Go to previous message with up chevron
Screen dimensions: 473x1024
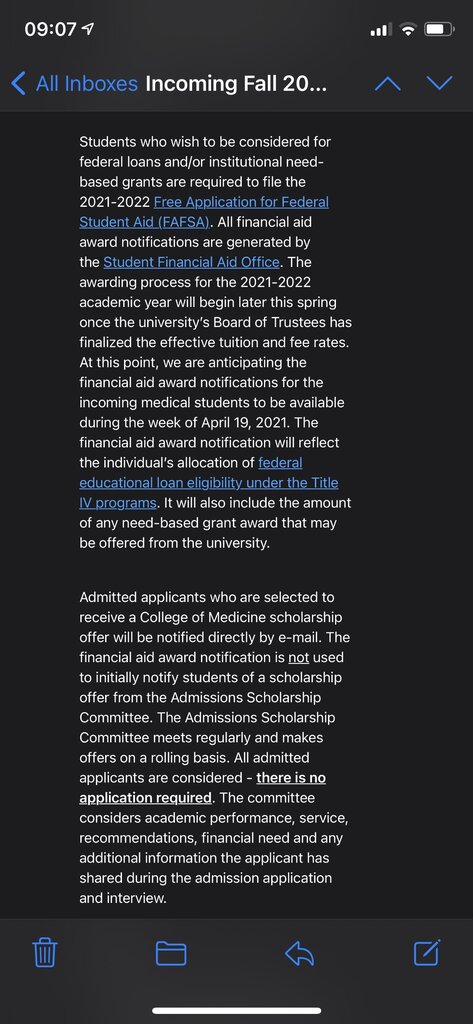[387, 83]
